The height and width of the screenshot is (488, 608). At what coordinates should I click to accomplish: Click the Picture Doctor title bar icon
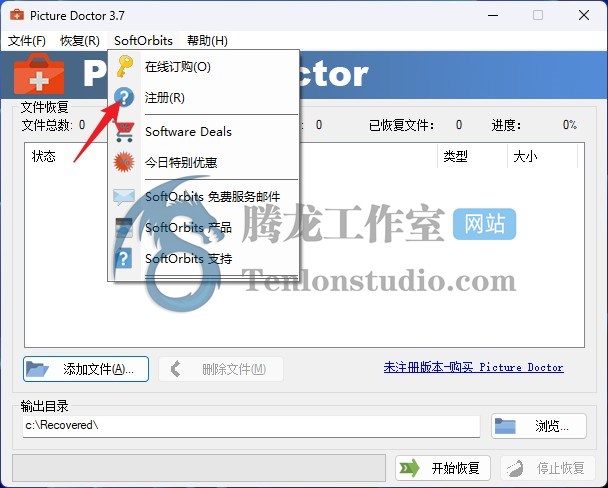coord(17,16)
